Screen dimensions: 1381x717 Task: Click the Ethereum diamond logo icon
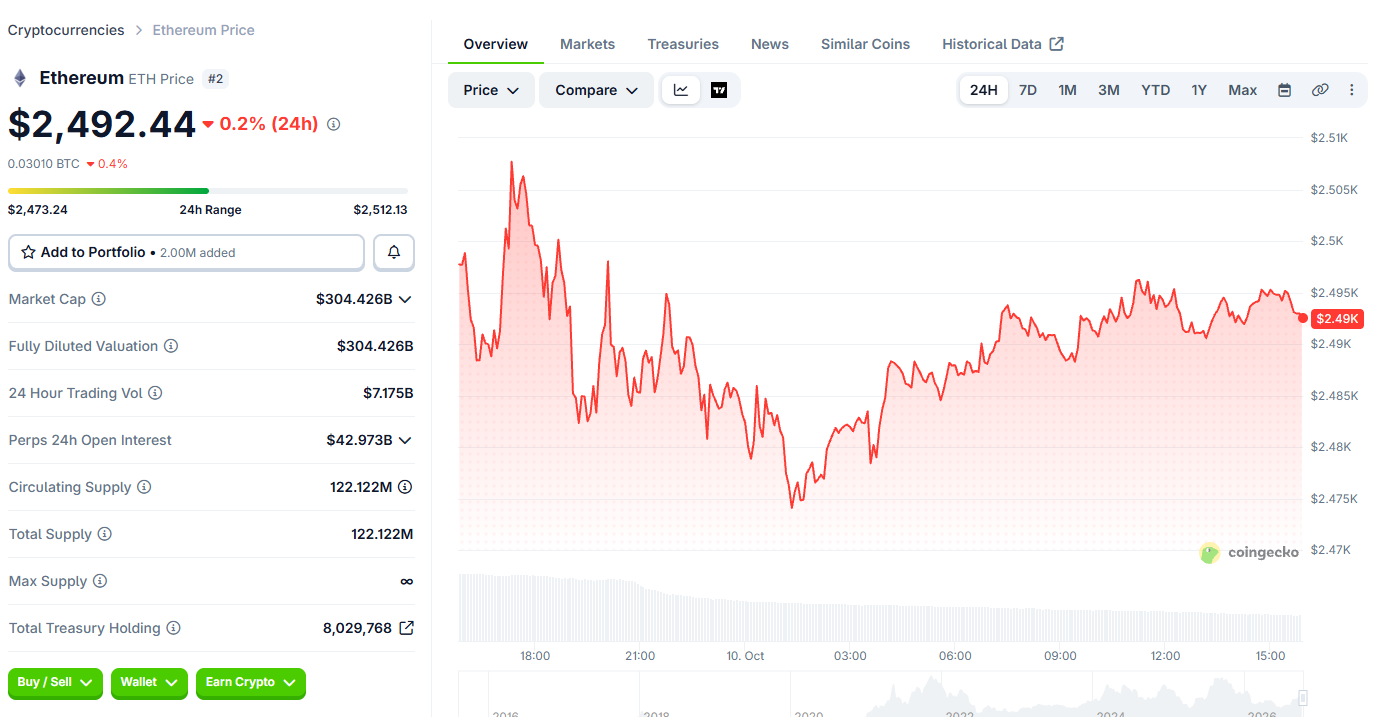pos(19,78)
